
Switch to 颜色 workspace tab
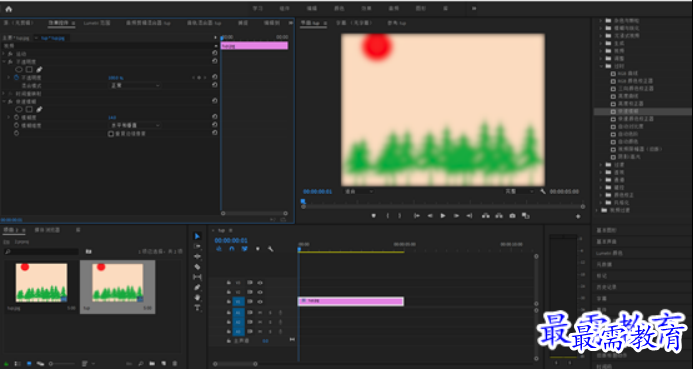(x=339, y=8)
